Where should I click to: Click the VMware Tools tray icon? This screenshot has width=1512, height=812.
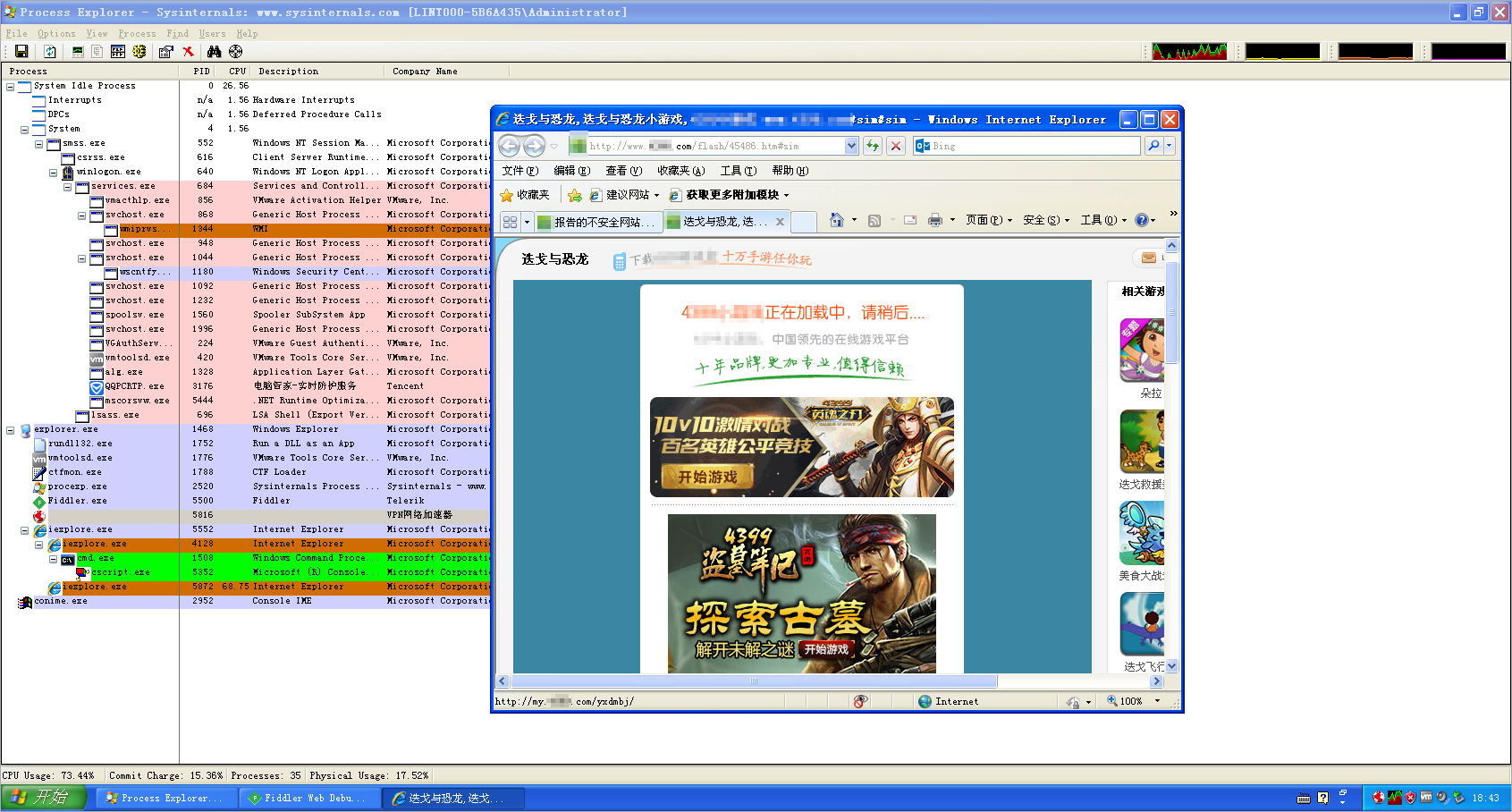click(1426, 798)
